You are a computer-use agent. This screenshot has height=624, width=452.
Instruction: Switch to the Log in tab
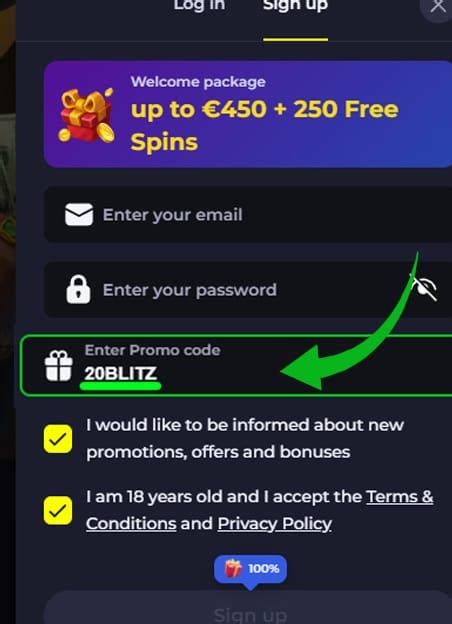[199, 6]
